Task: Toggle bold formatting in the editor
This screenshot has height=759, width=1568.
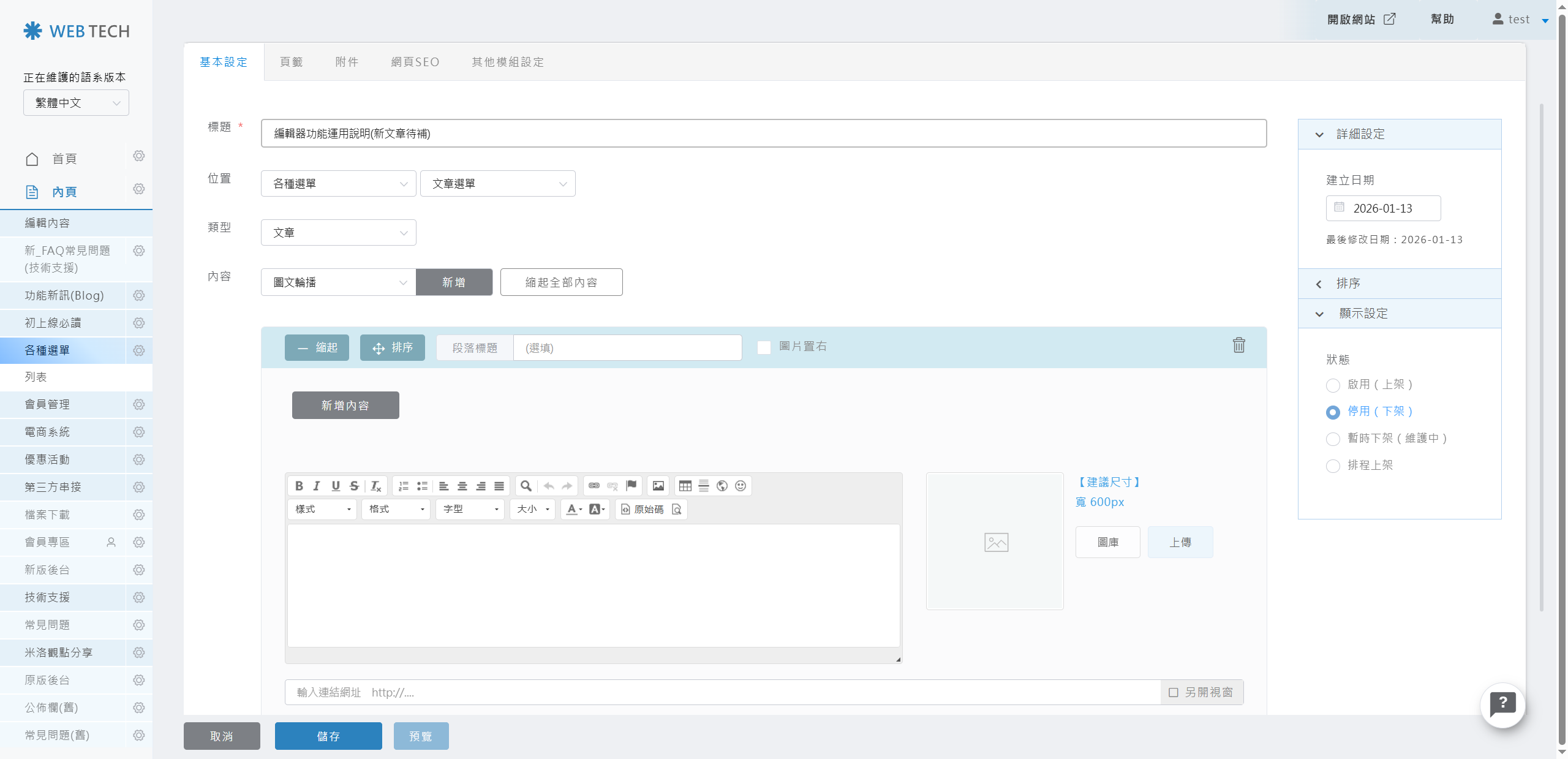Action: pyautogui.click(x=299, y=486)
